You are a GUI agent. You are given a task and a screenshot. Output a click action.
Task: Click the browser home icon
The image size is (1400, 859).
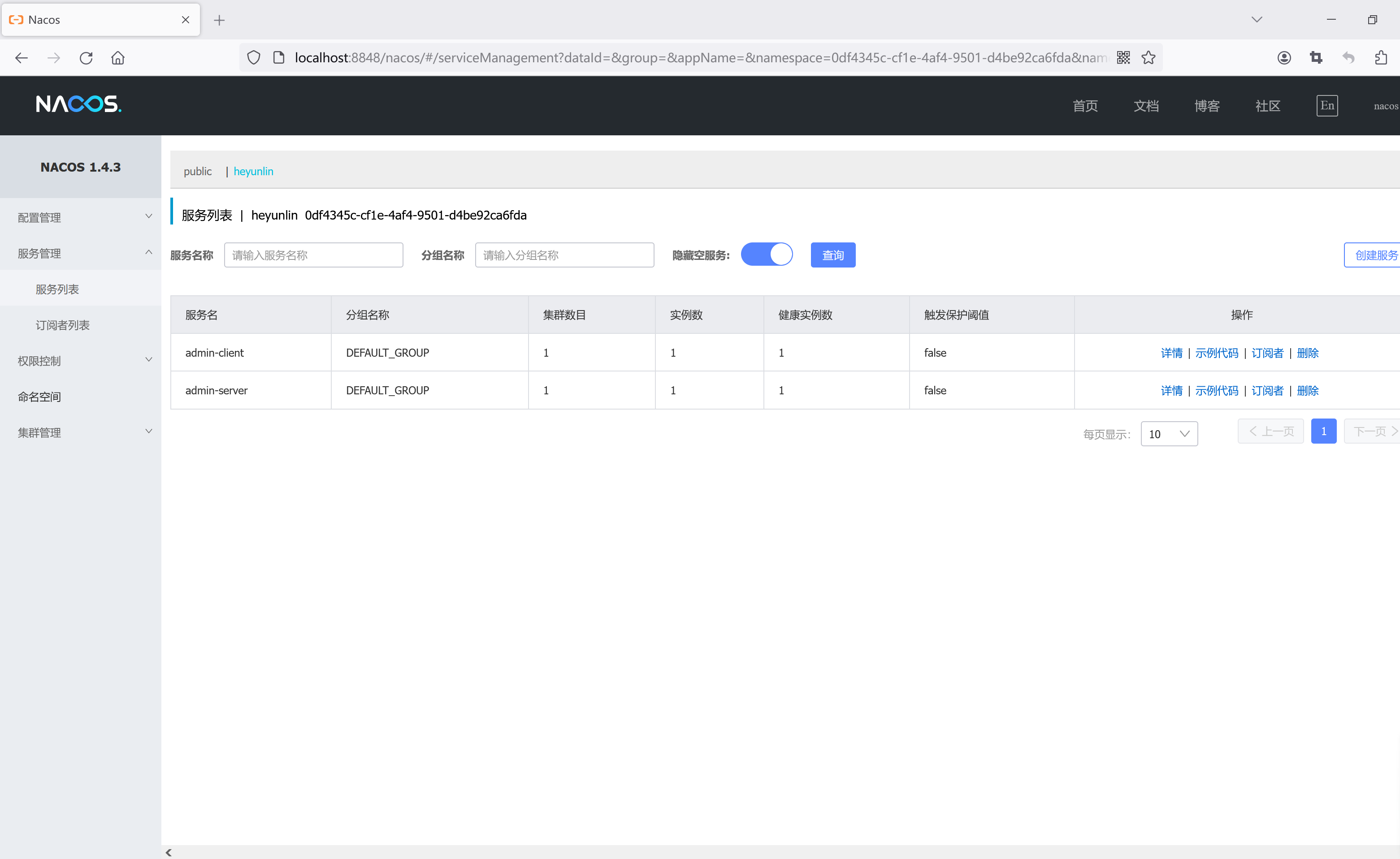click(118, 57)
